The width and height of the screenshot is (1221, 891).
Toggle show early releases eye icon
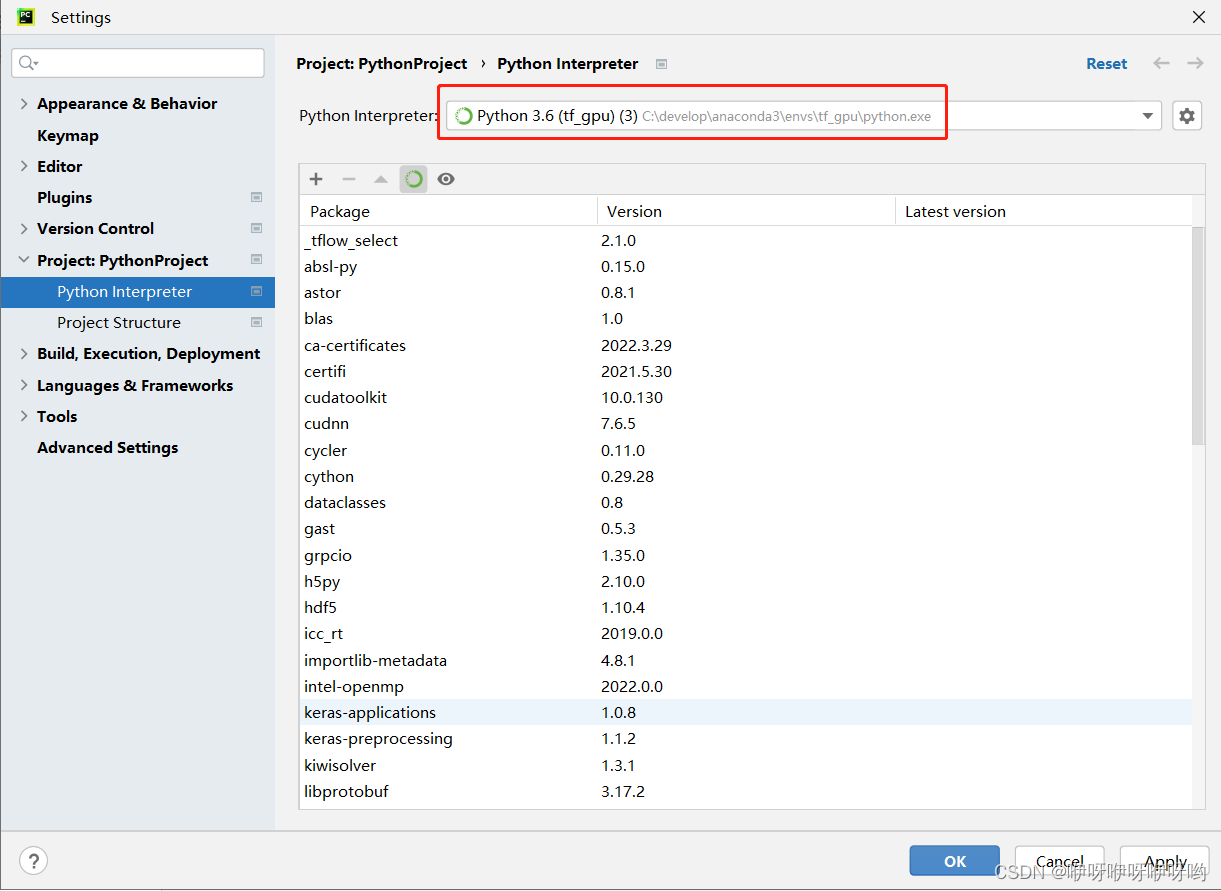click(x=446, y=179)
